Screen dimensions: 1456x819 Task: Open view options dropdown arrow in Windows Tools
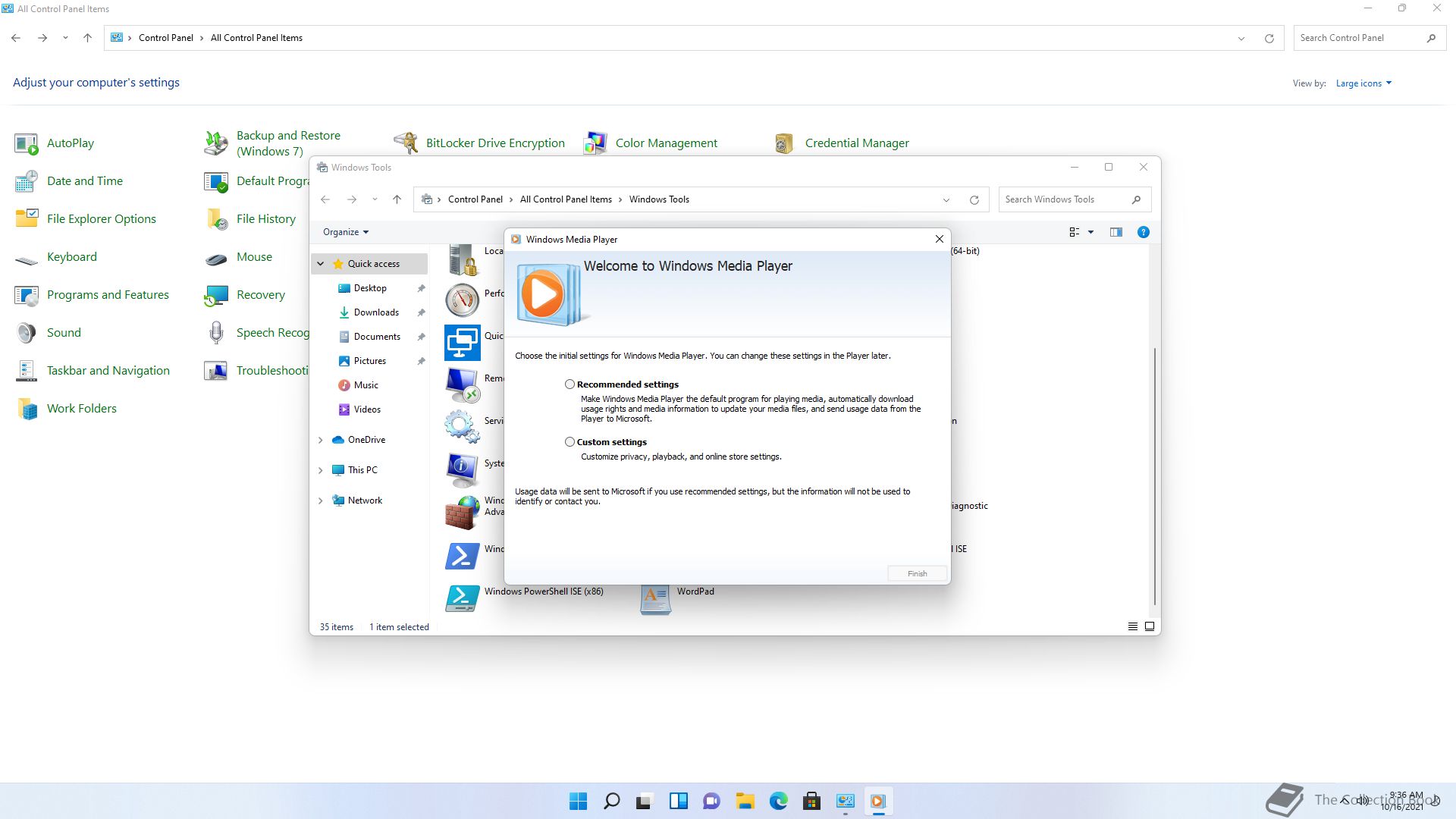tap(1090, 232)
